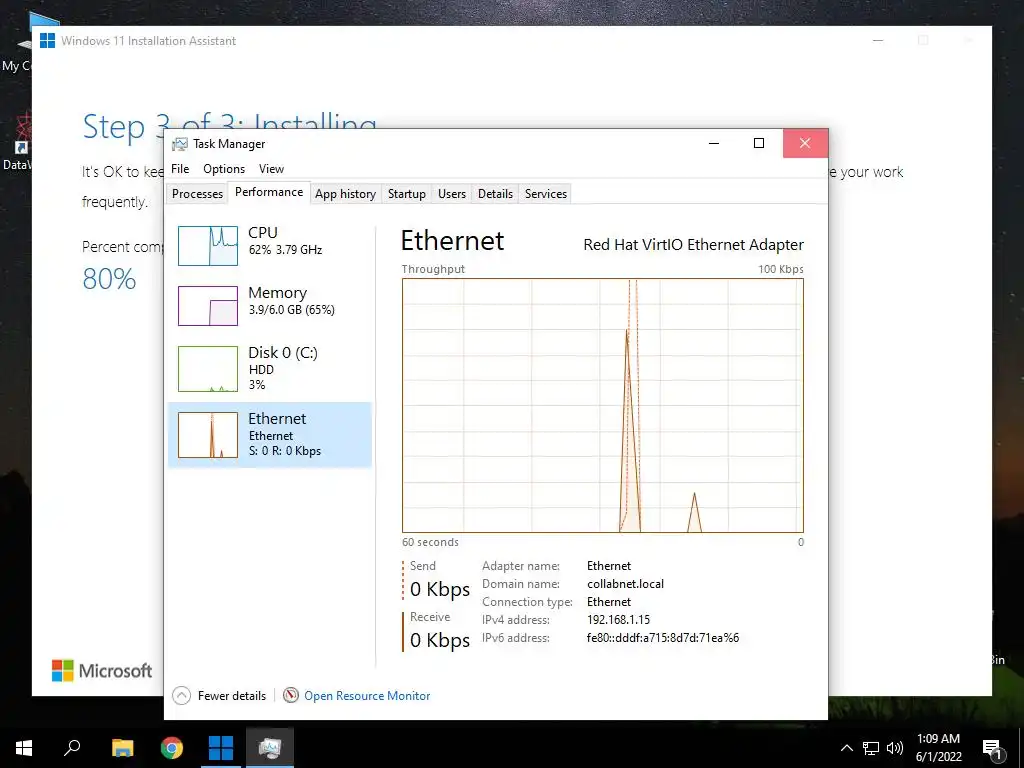Go to the Users tab
The height and width of the screenshot is (768, 1024).
[452, 194]
